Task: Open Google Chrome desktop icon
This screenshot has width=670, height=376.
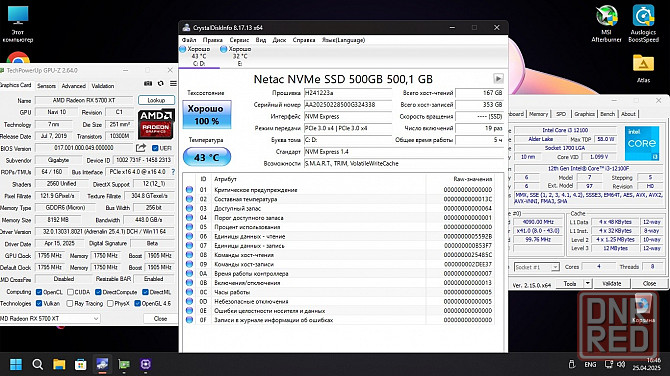Action: (x=18, y=59)
